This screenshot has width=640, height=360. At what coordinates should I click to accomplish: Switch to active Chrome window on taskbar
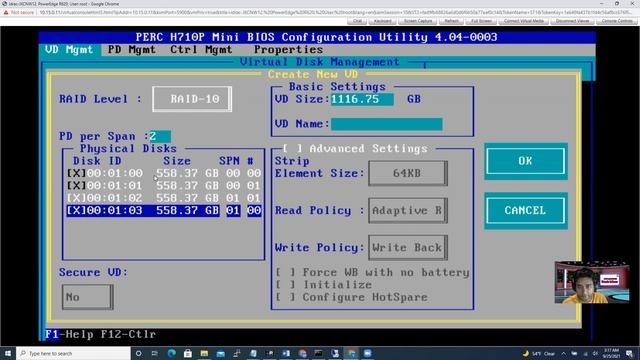pyautogui.click(x=351, y=353)
